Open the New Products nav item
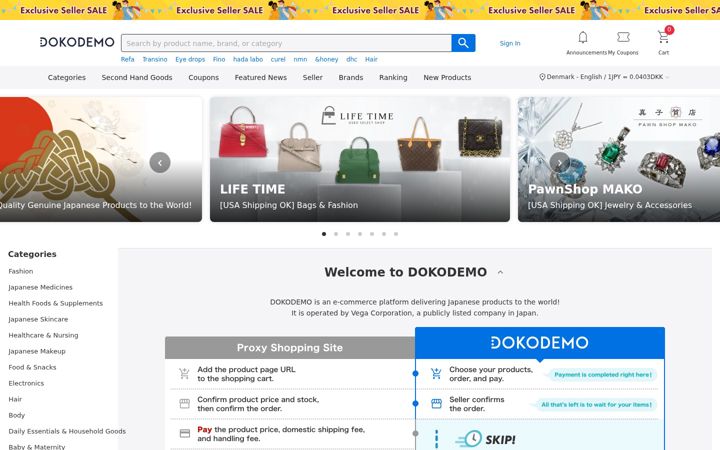720x450 pixels. (x=447, y=78)
